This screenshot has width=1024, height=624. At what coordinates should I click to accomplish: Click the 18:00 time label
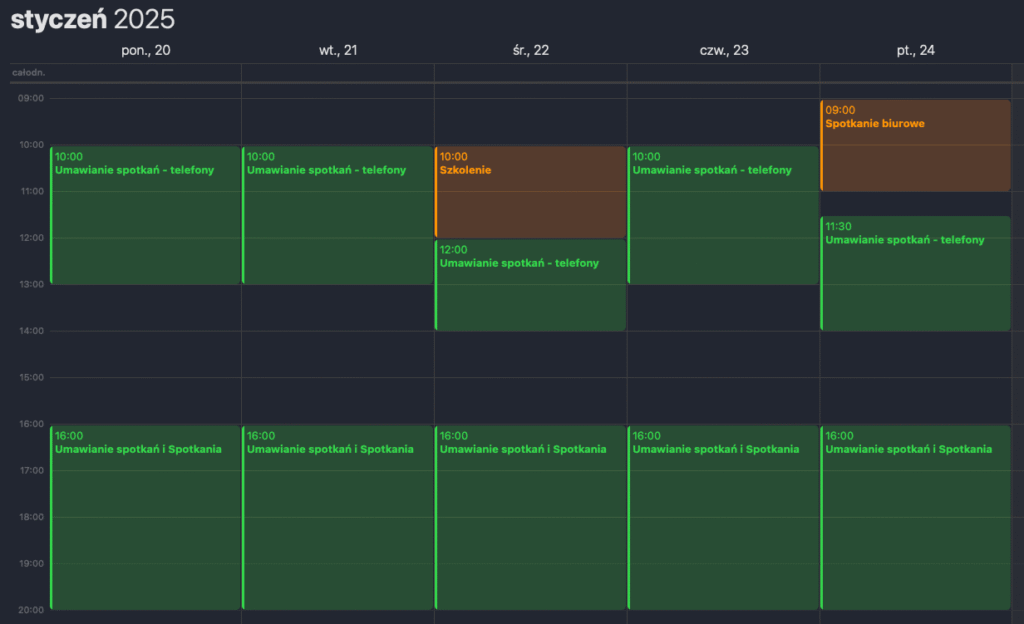(31, 517)
